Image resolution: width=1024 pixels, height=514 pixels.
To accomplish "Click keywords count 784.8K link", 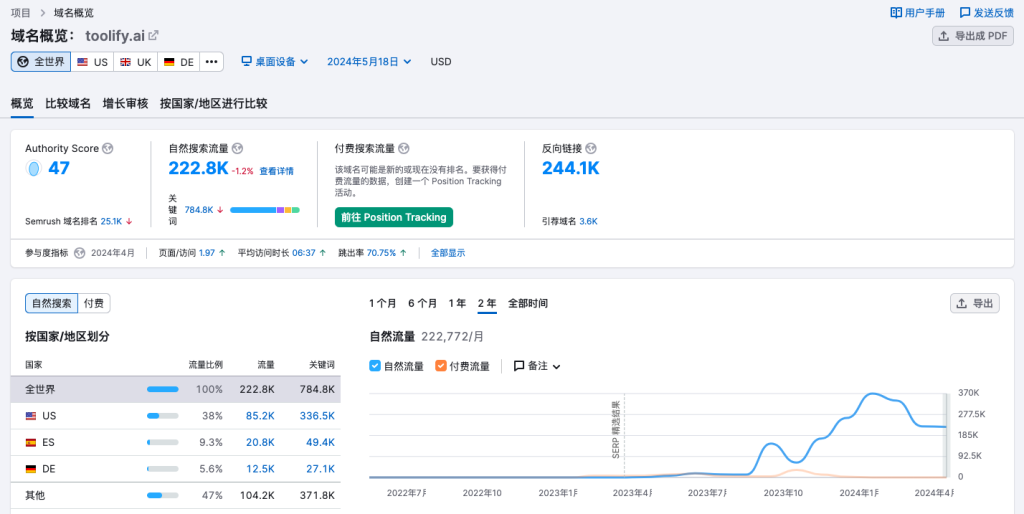I will (199, 210).
